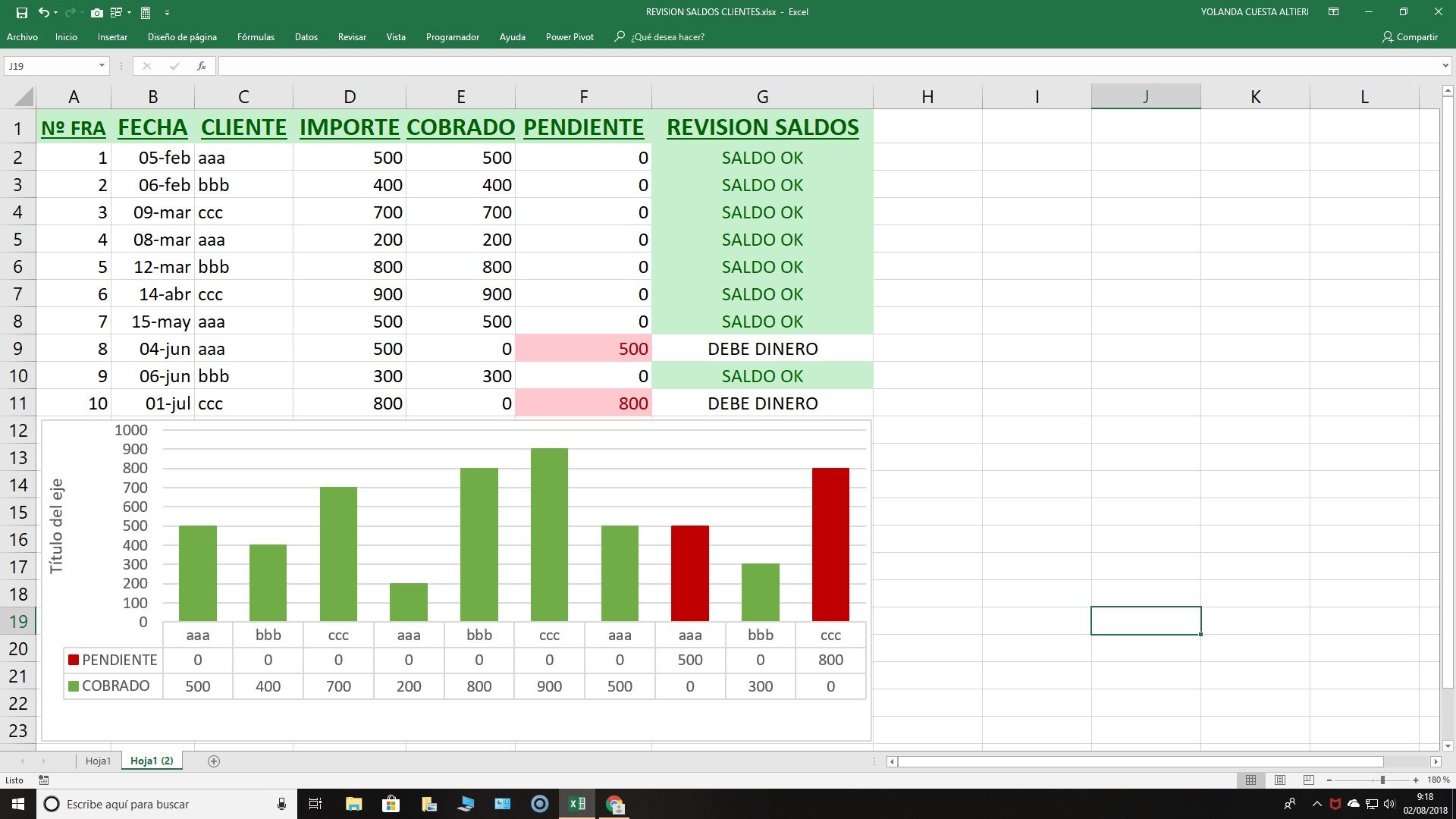This screenshot has height=819, width=1456.
Task: Add a new sheet with the plus icon
Action: (214, 761)
